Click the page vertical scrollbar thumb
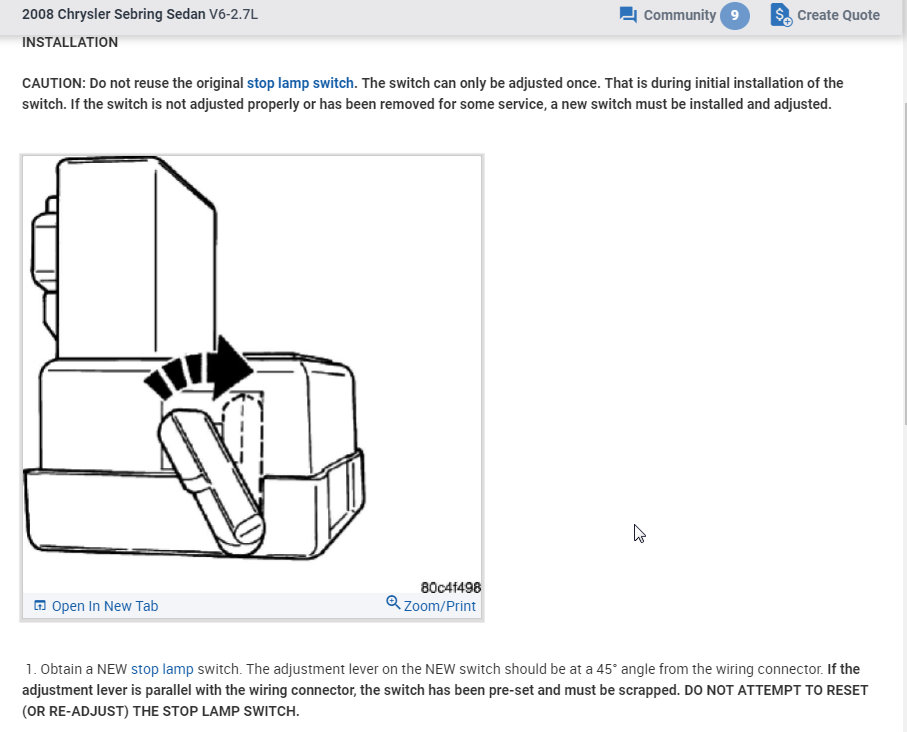The image size is (907, 732). pyautogui.click(x=904, y=265)
